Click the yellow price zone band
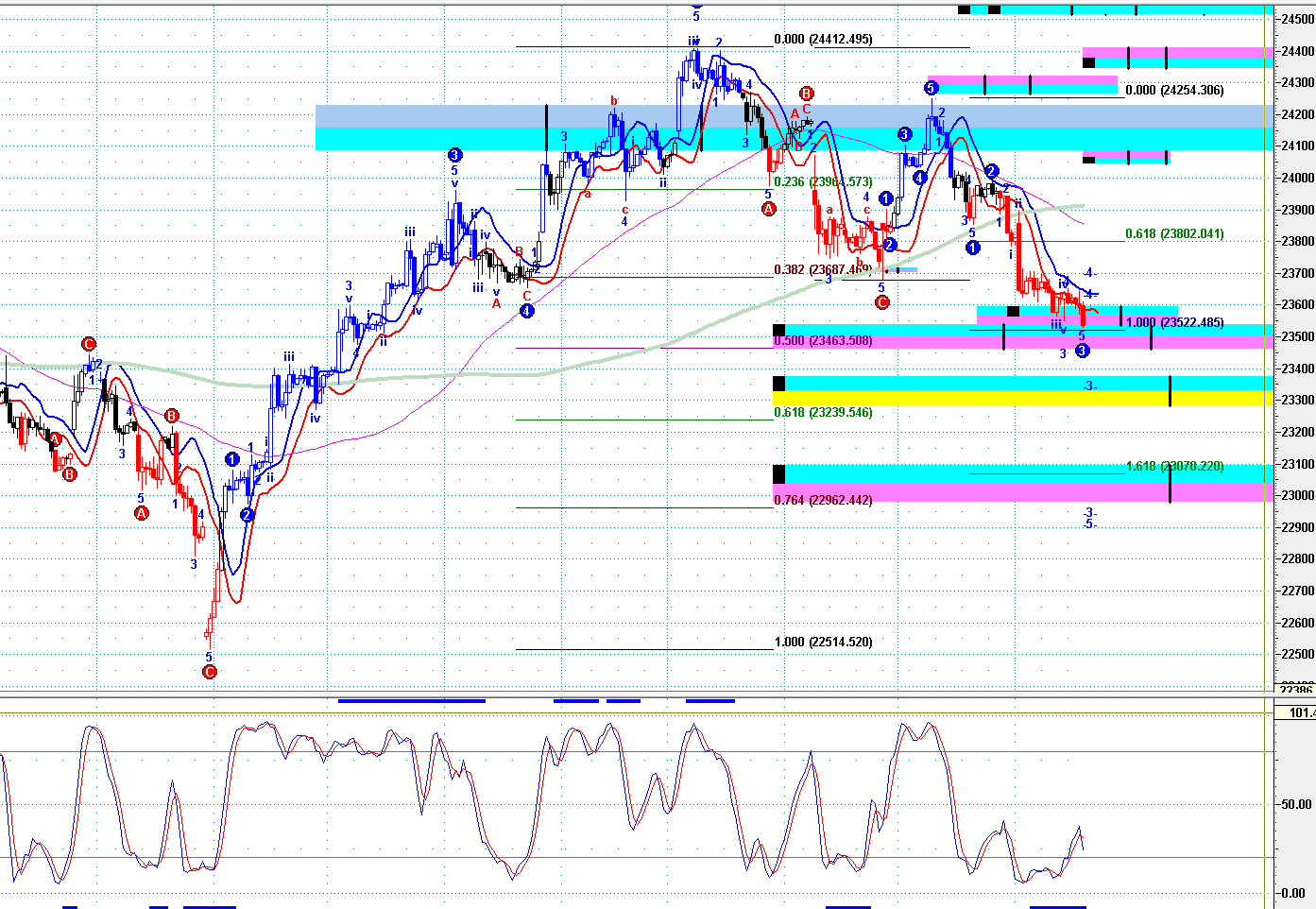1316x909 pixels. [x=1020, y=399]
